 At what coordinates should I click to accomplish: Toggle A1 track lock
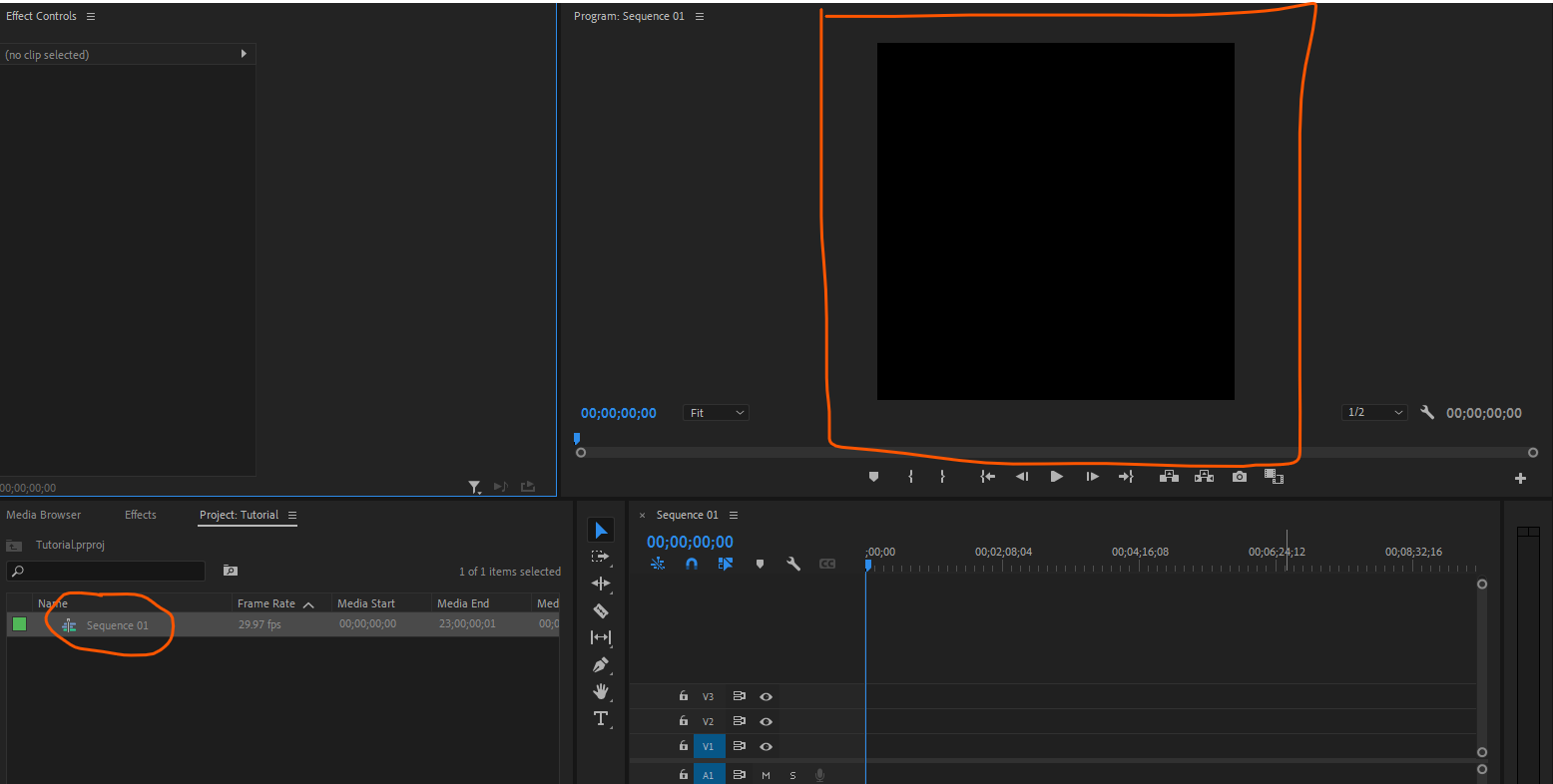pos(684,774)
